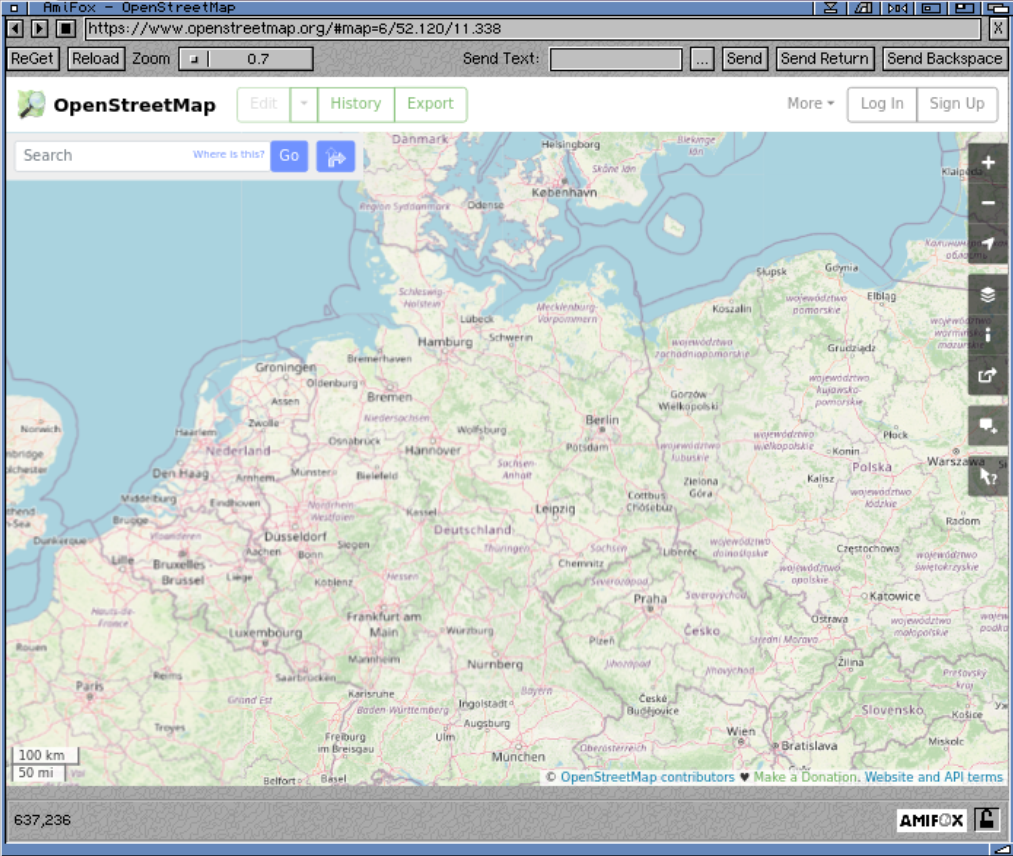Screen dimensions: 1013x856
Task: Click the AMIFOX logo in status bar
Action: (931, 820)
